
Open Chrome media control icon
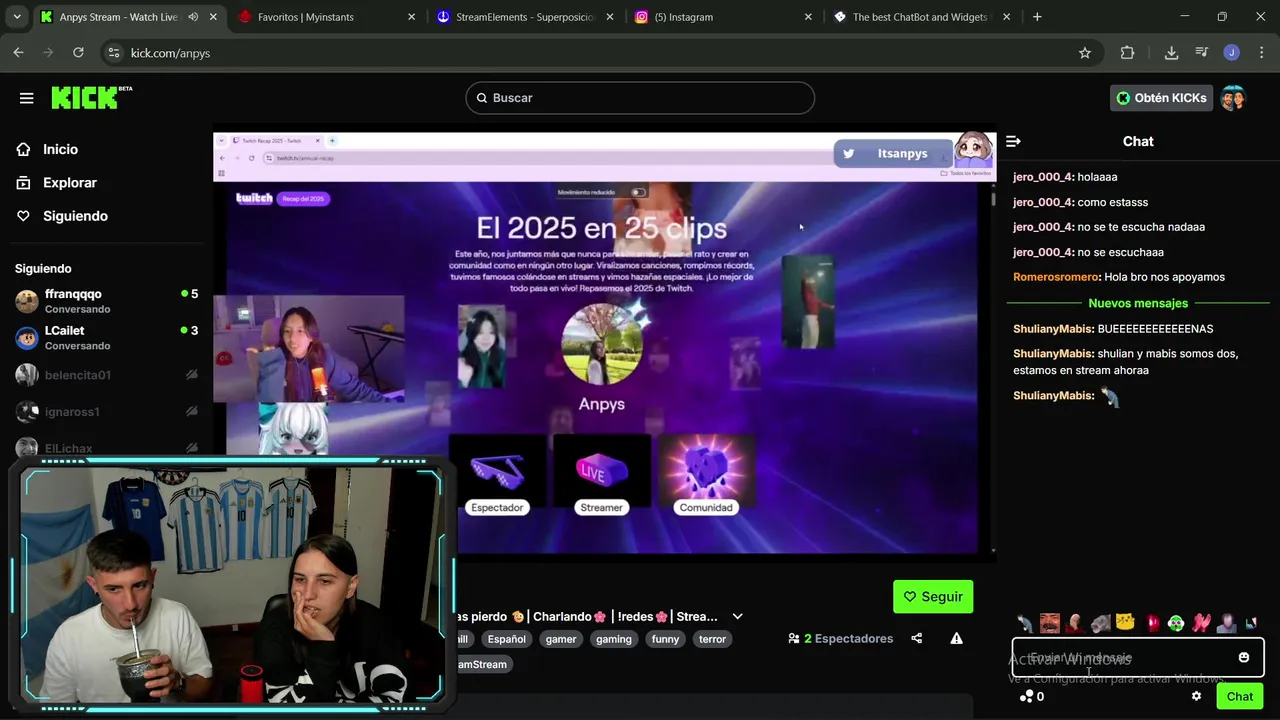[x=1201, y=53]
